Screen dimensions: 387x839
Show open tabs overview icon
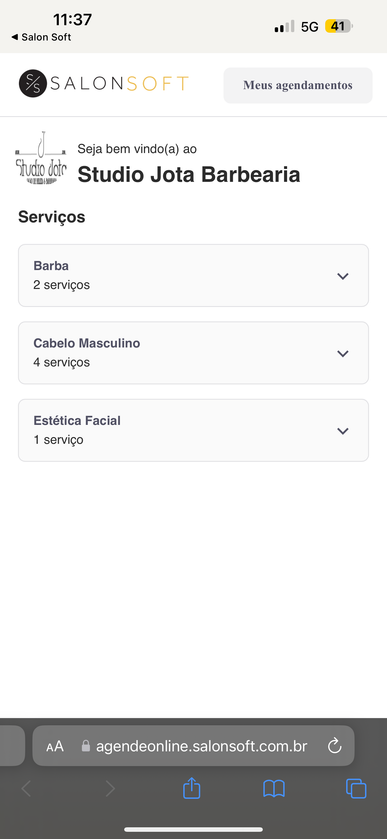[356, 789]
